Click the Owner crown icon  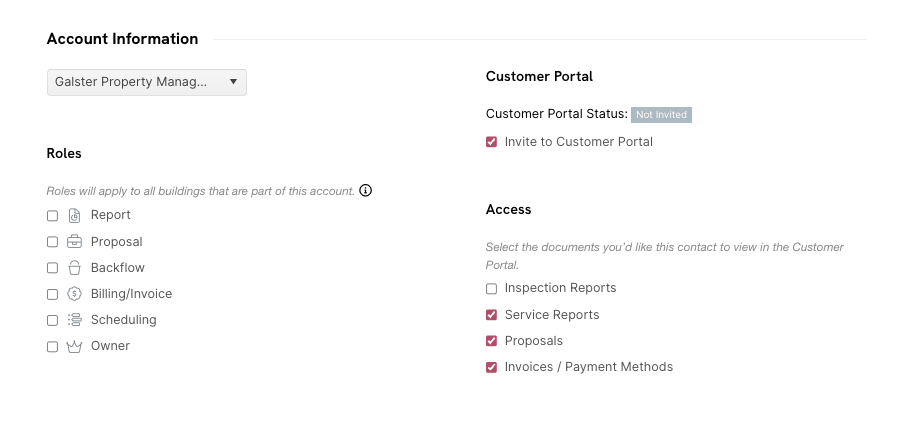tap(74, 346)
